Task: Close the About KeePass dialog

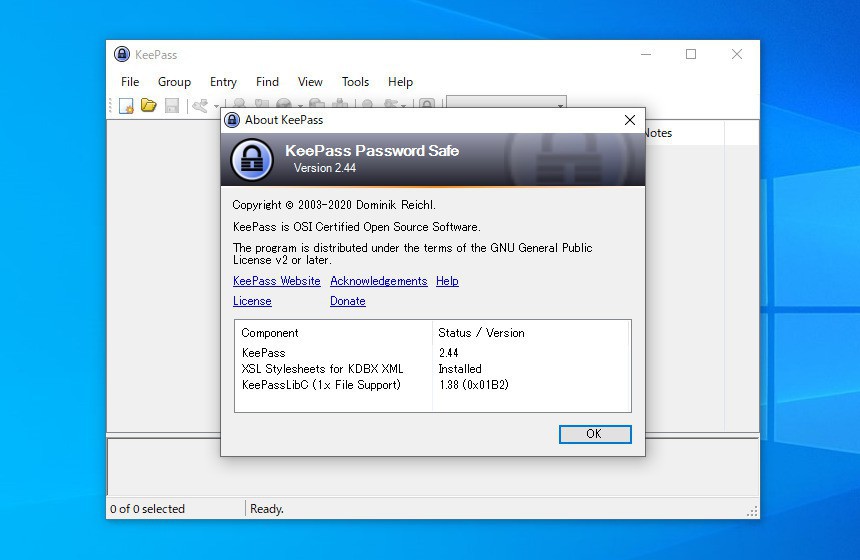Action: click(629, 120)
